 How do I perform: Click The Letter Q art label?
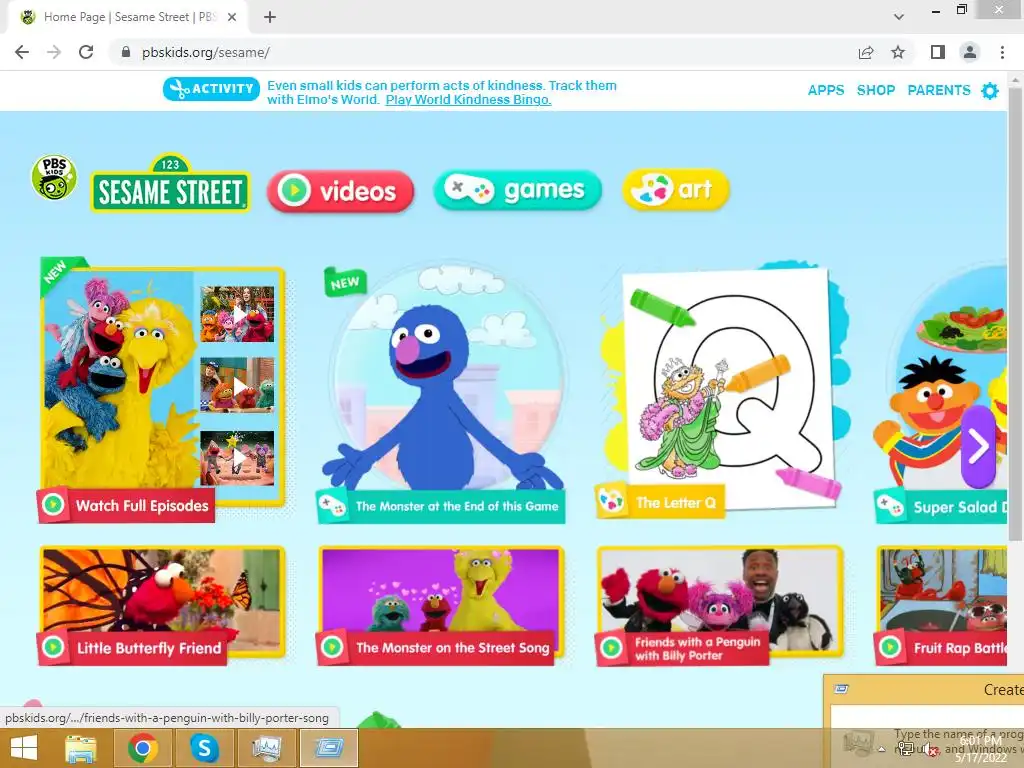tap(660, 502)
